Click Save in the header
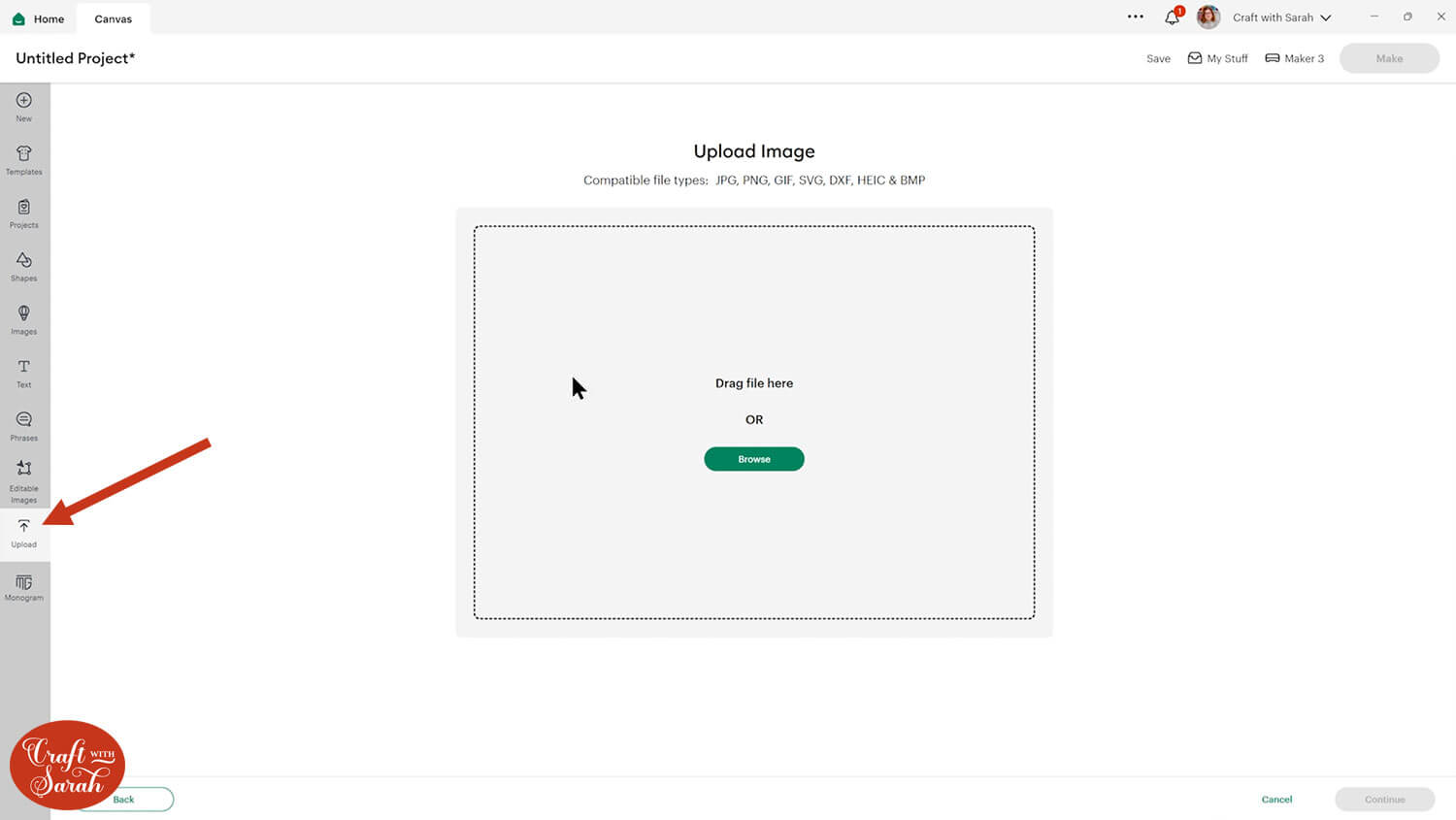The image size is (1456, 820). tap(1158, 58)
